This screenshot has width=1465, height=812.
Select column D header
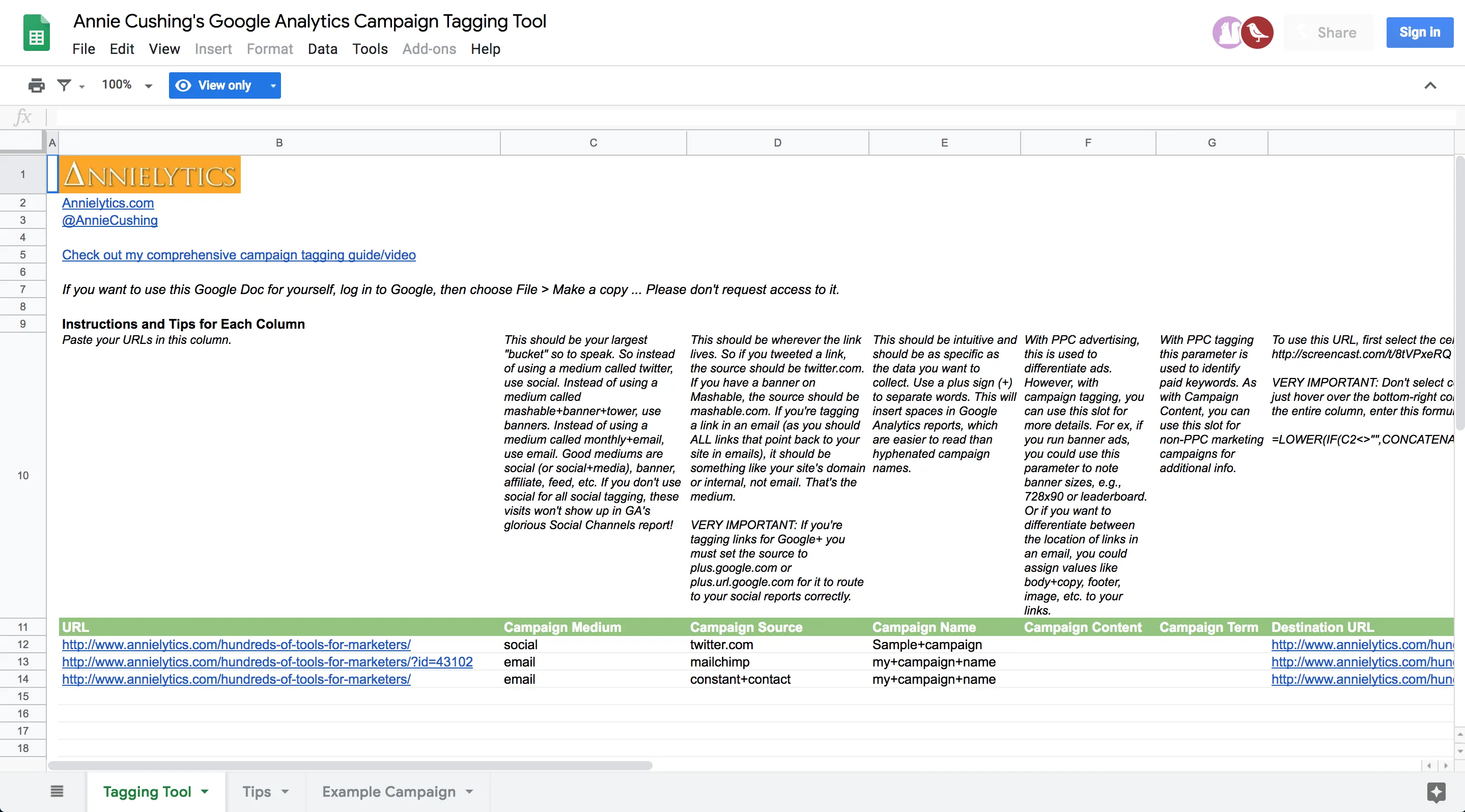coord(777,142)
